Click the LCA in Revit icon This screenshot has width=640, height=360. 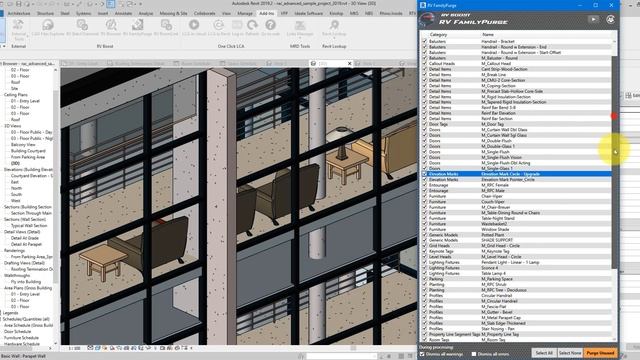[218, 25]
